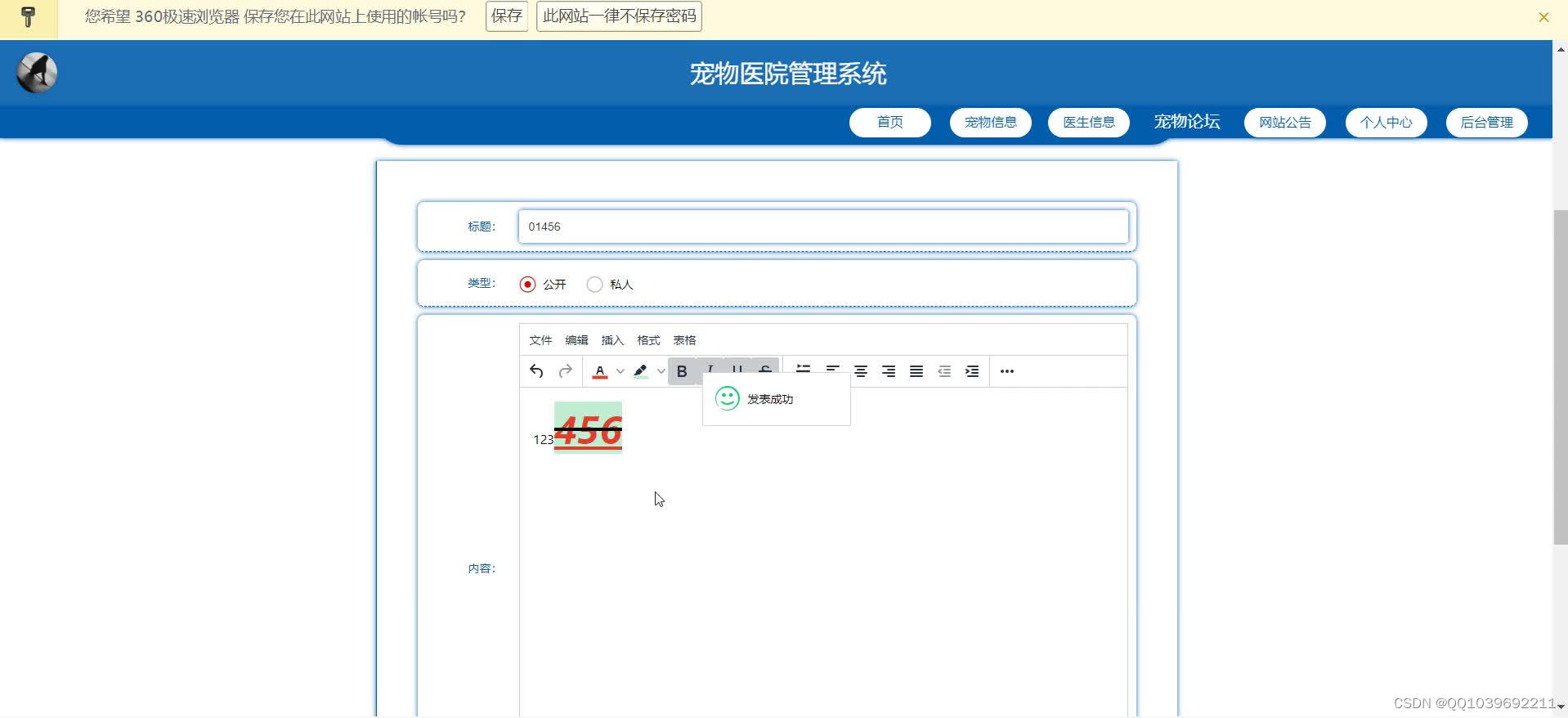1568x718 pixels.
Task: Align text to the left
Action: pos(833,369)
